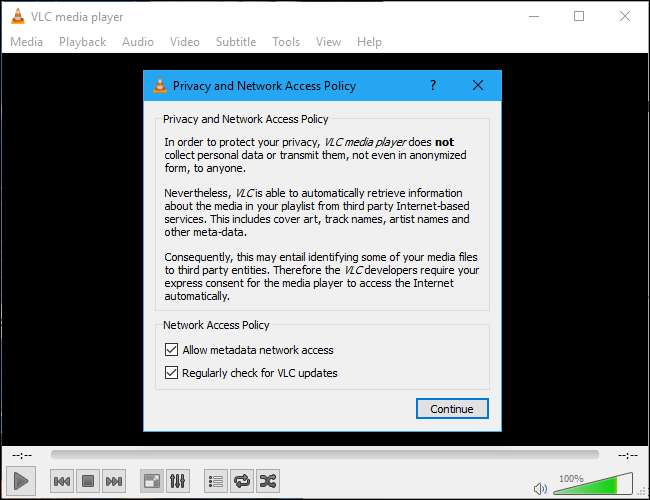
Task: Click Continue in privacy dialog
Action: (x=452, y=409)
